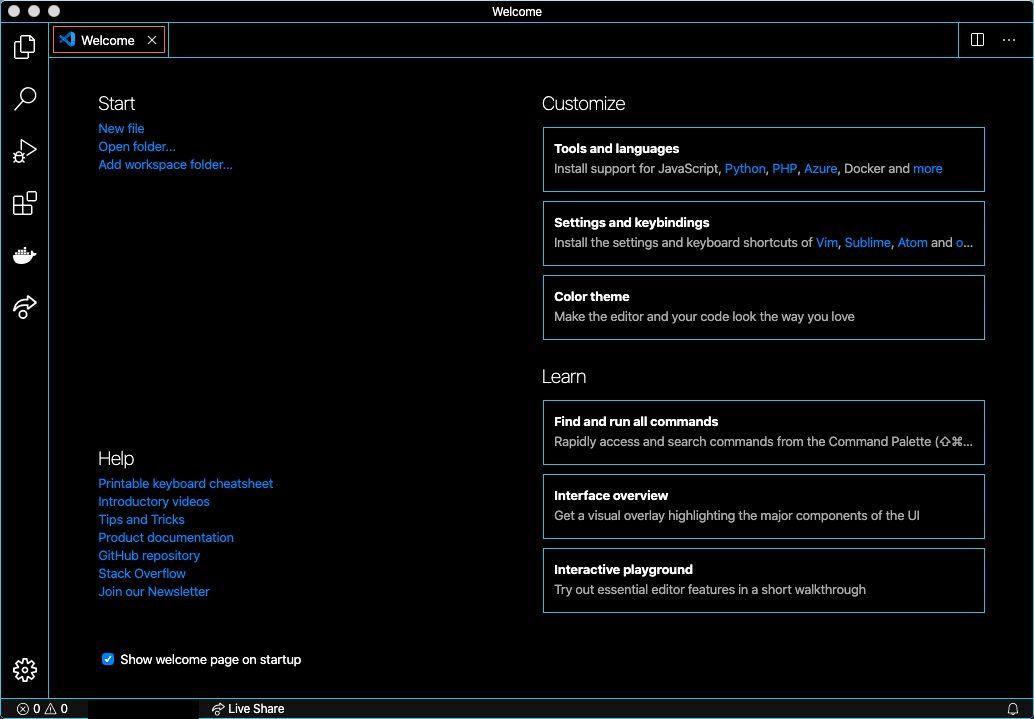Open the Live Share view in activity bar
The width and height of the screenshot is (1034, 719).
(x=24, y=307)
